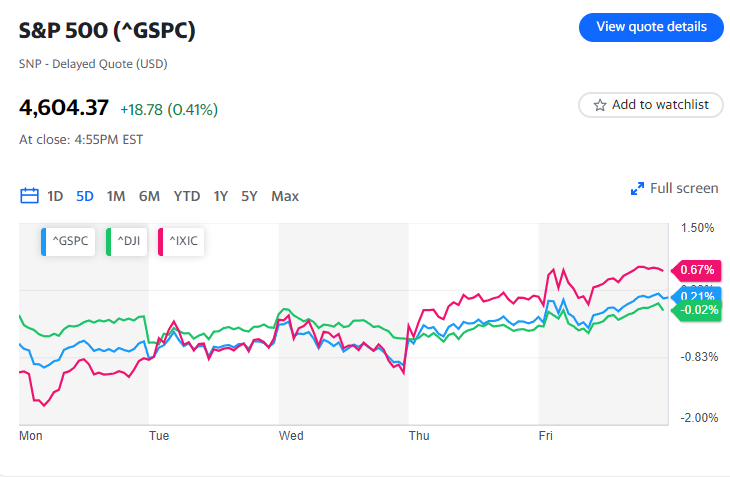Click the pink 0.67% value label
This screenshot has width=730, height=477.
697,269
